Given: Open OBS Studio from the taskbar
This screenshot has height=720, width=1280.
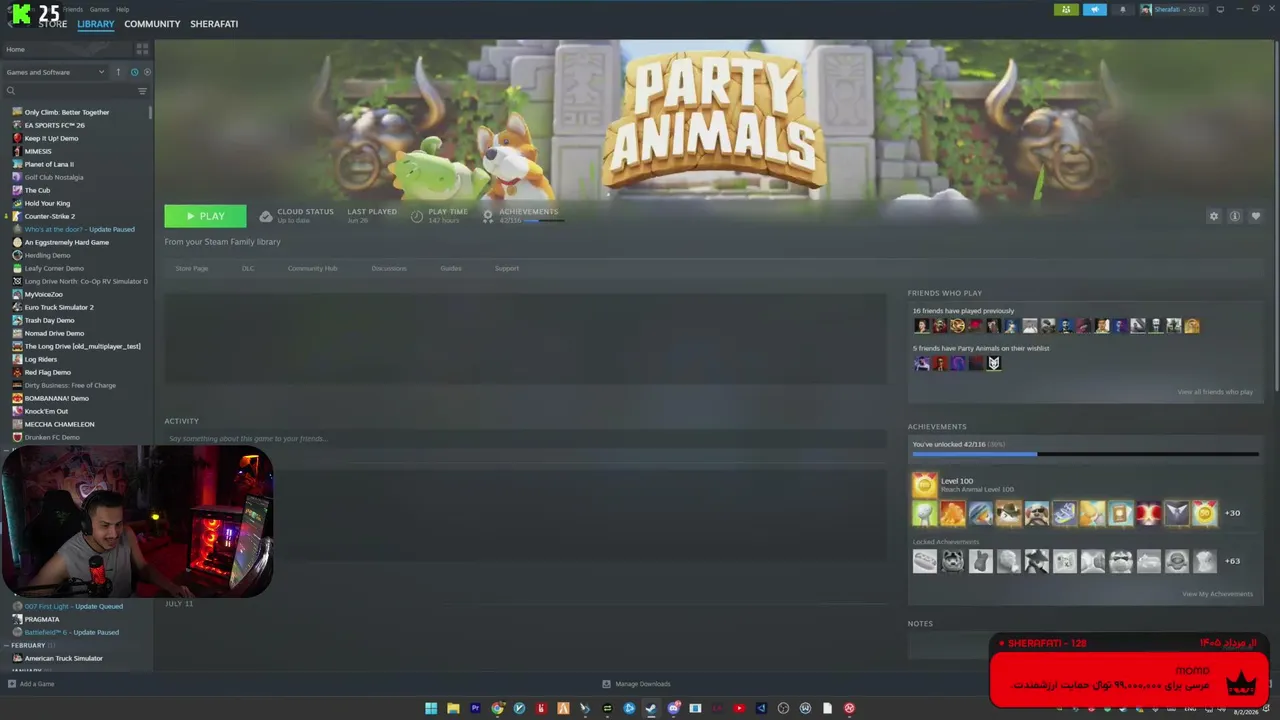Looking at the screenshot, I should [783, 708].
